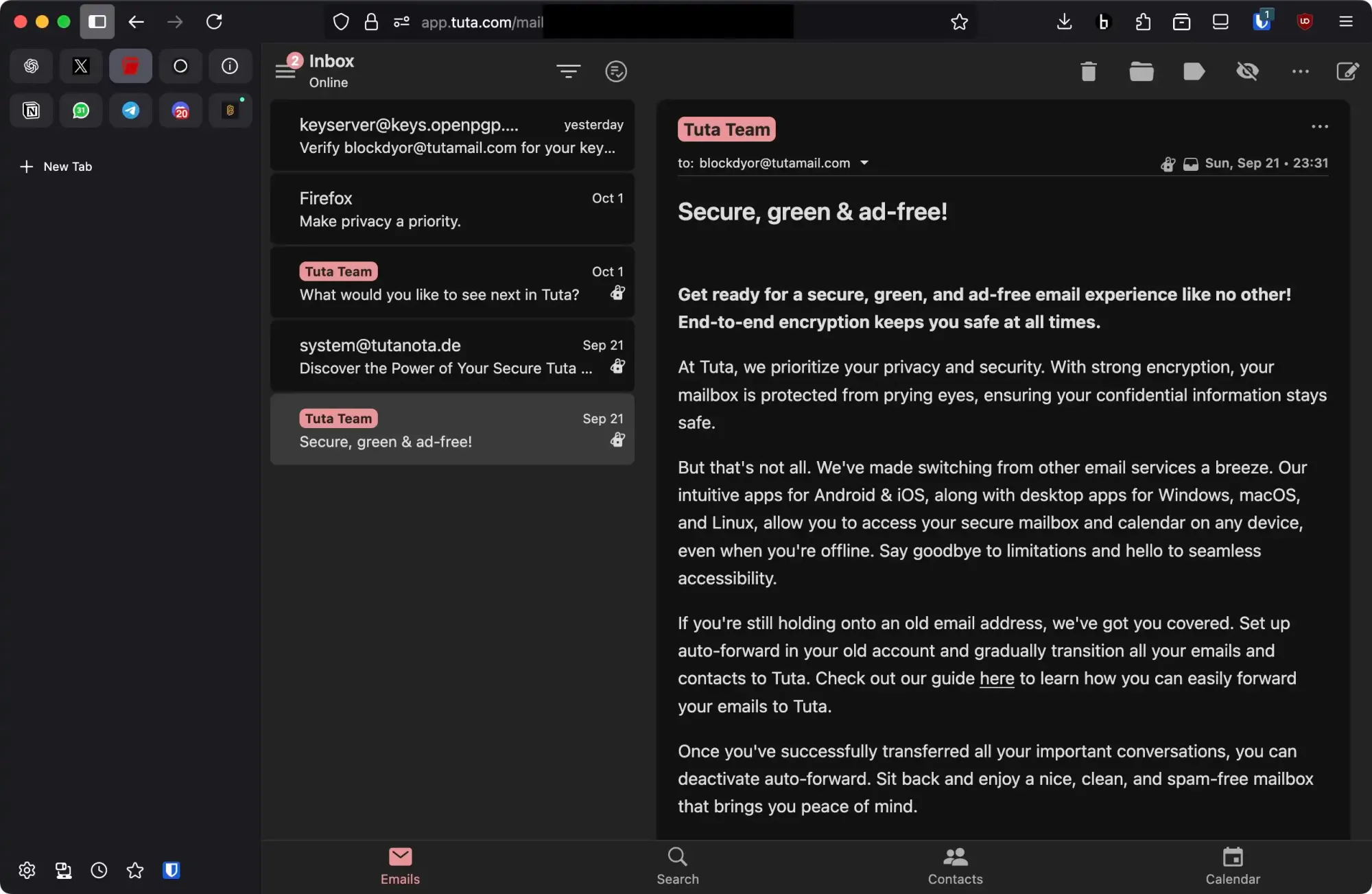Open the filter icon above the mail list

(568, 71)
